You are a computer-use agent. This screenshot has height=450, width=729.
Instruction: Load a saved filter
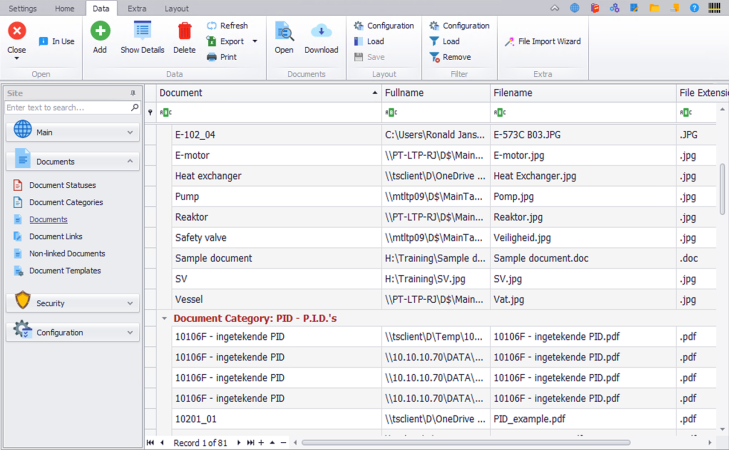(444, 41)
